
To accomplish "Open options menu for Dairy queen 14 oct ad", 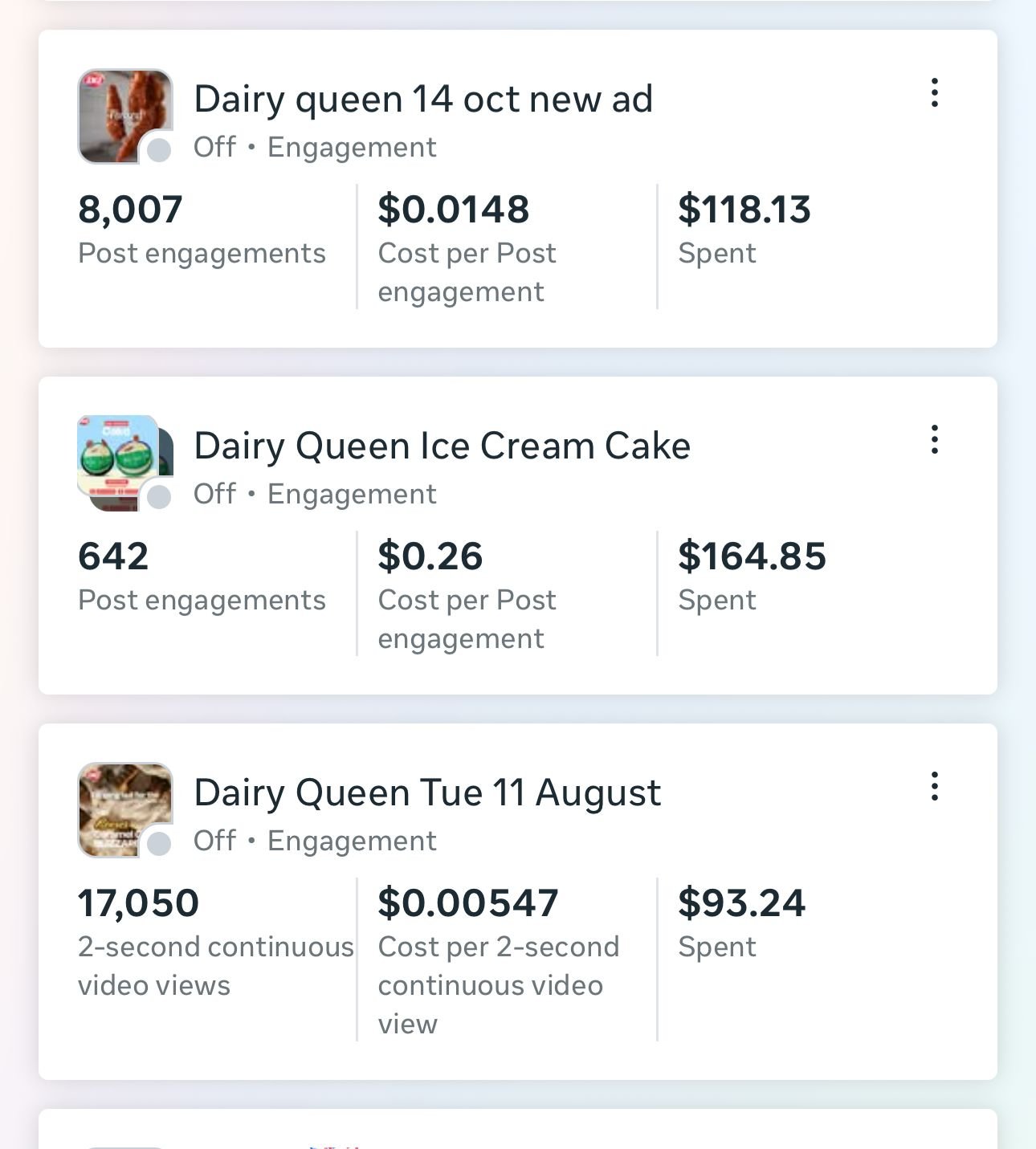I will (934, 93).
